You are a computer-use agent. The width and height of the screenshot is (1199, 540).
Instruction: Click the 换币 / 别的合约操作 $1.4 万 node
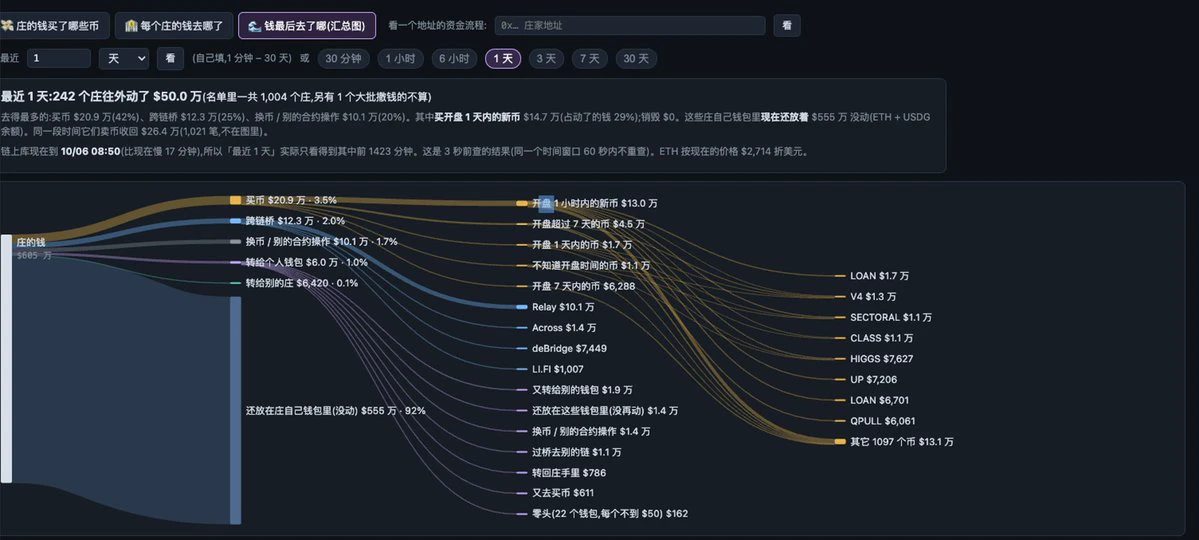coord(591,431)
